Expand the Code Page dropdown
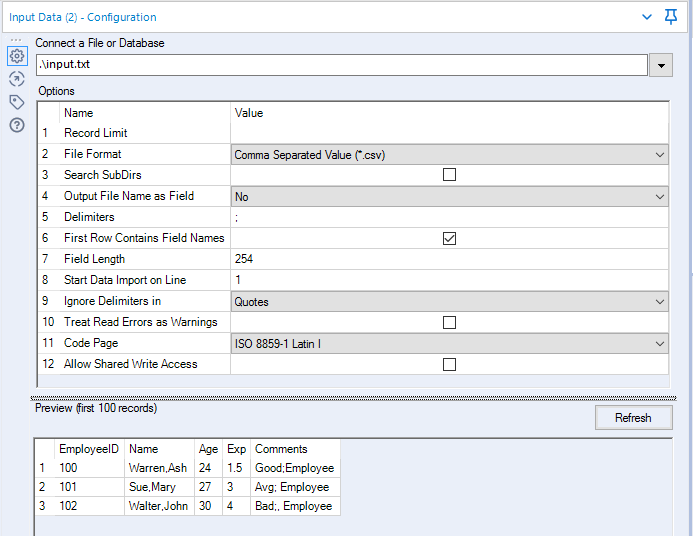693x536 pixels. click(659, 344)
